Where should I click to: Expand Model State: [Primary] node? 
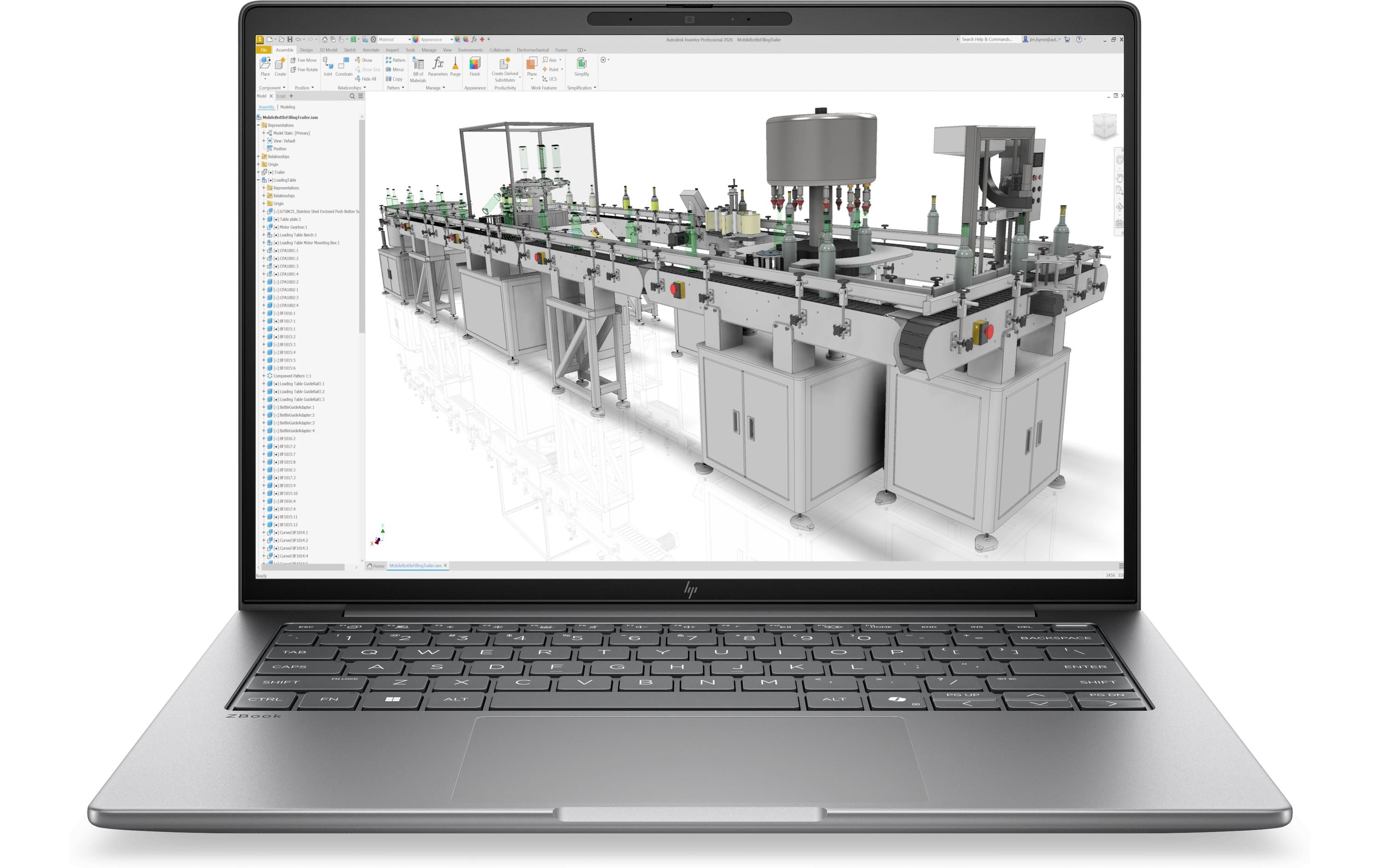point(264,133)
